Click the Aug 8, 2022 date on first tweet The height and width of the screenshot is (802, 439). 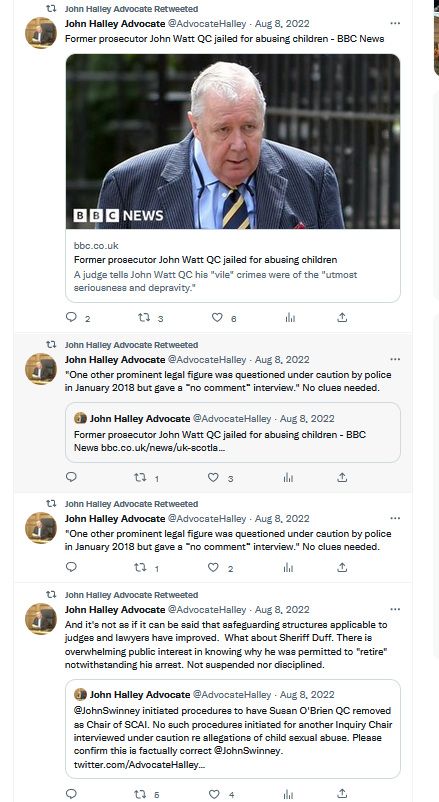[x=282, y=24]
